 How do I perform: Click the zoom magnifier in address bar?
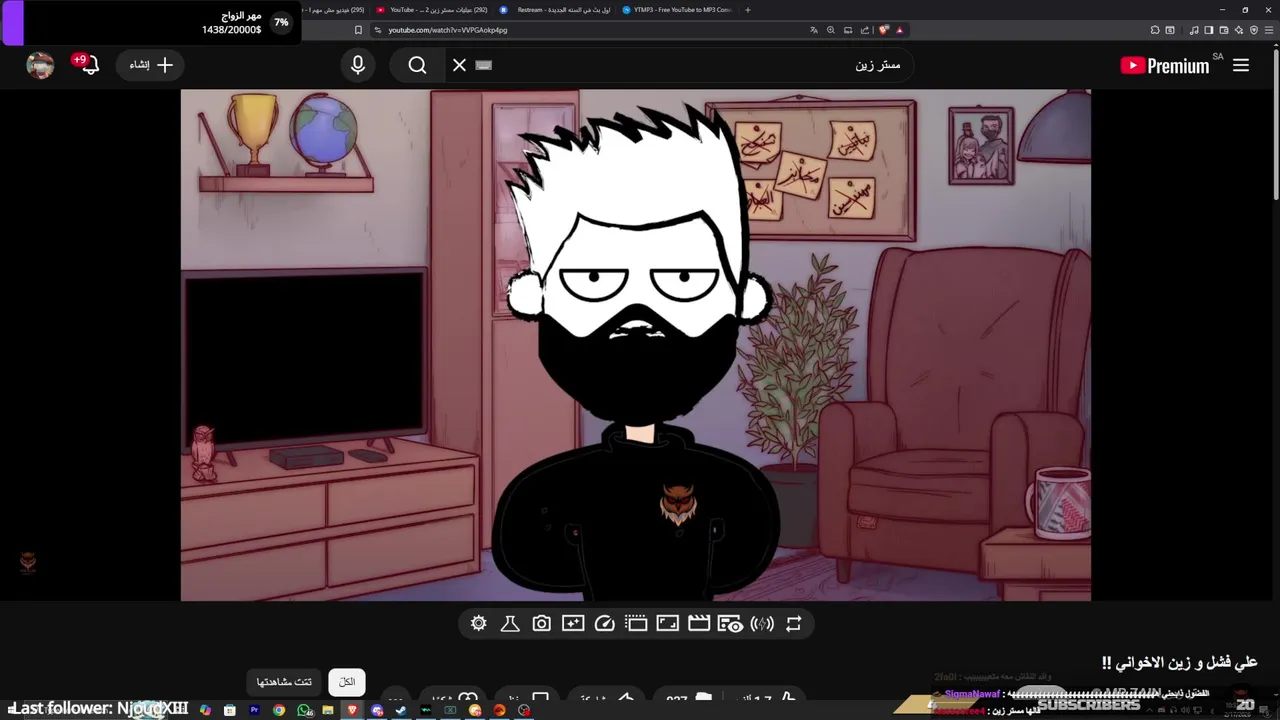point(831,30)
